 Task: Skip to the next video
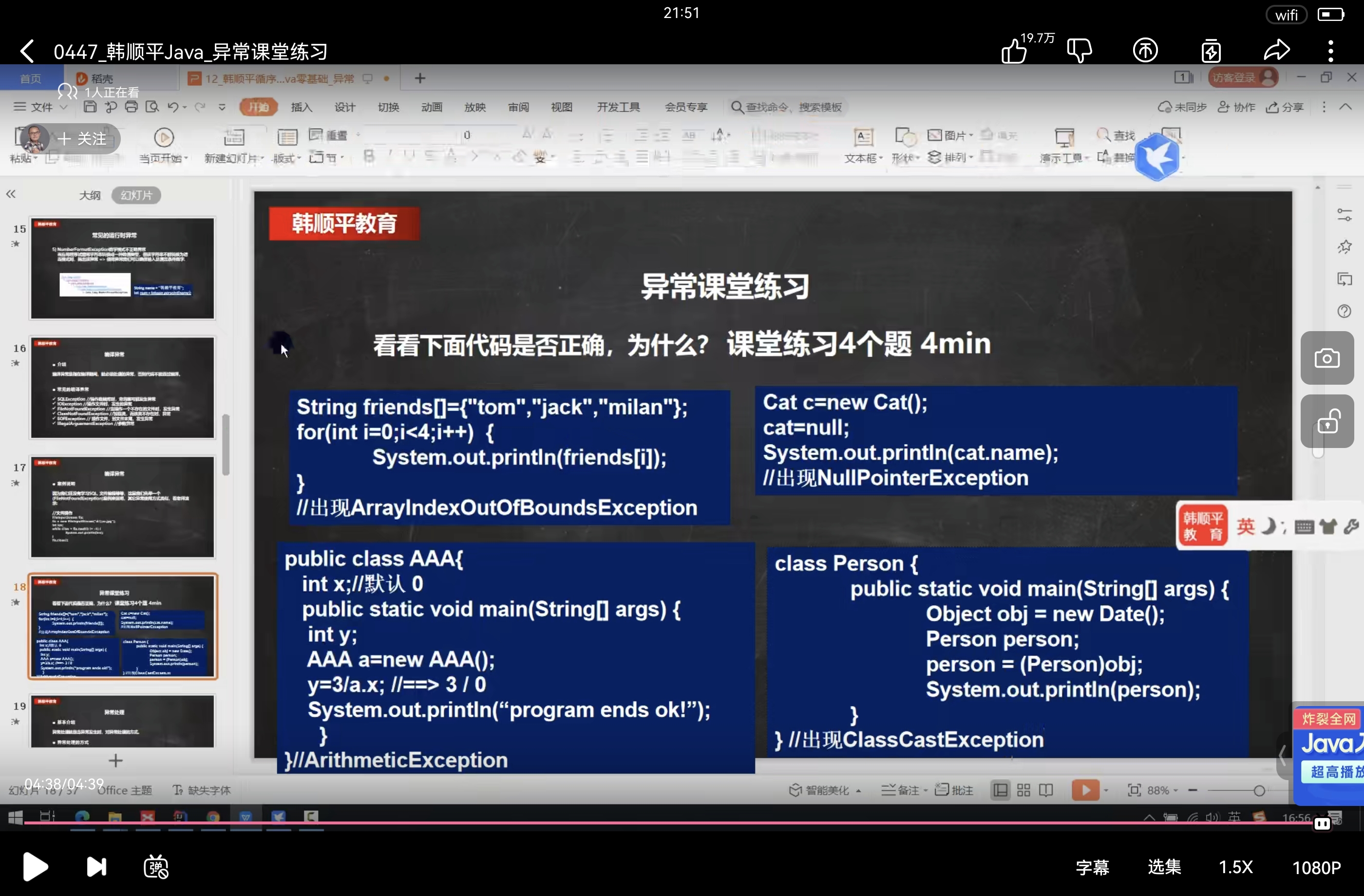pos(96,867)
